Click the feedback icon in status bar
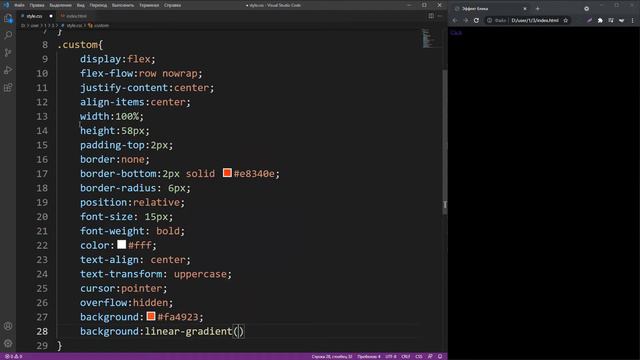The width and height of the screenshot is (640, 360). click(x=430, y=356)
